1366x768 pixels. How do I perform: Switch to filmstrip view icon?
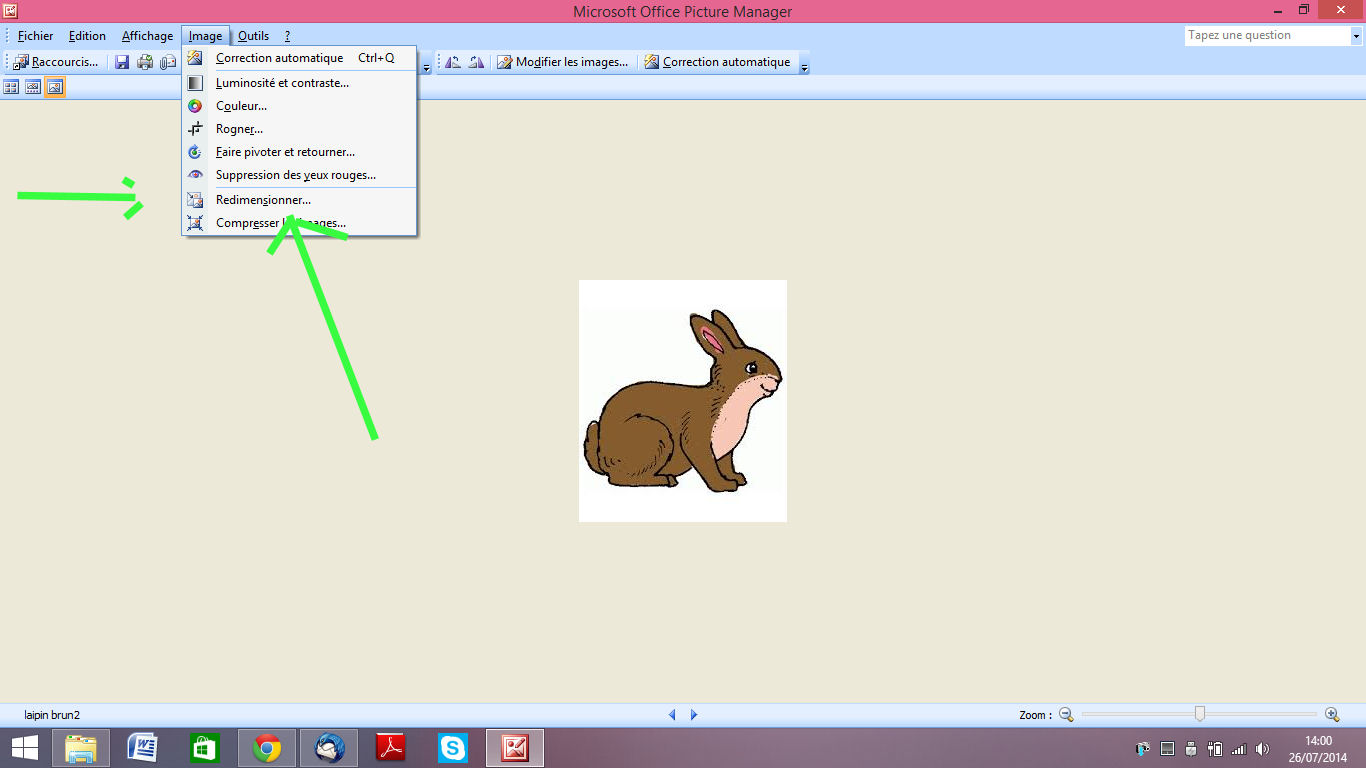point(33,87)
